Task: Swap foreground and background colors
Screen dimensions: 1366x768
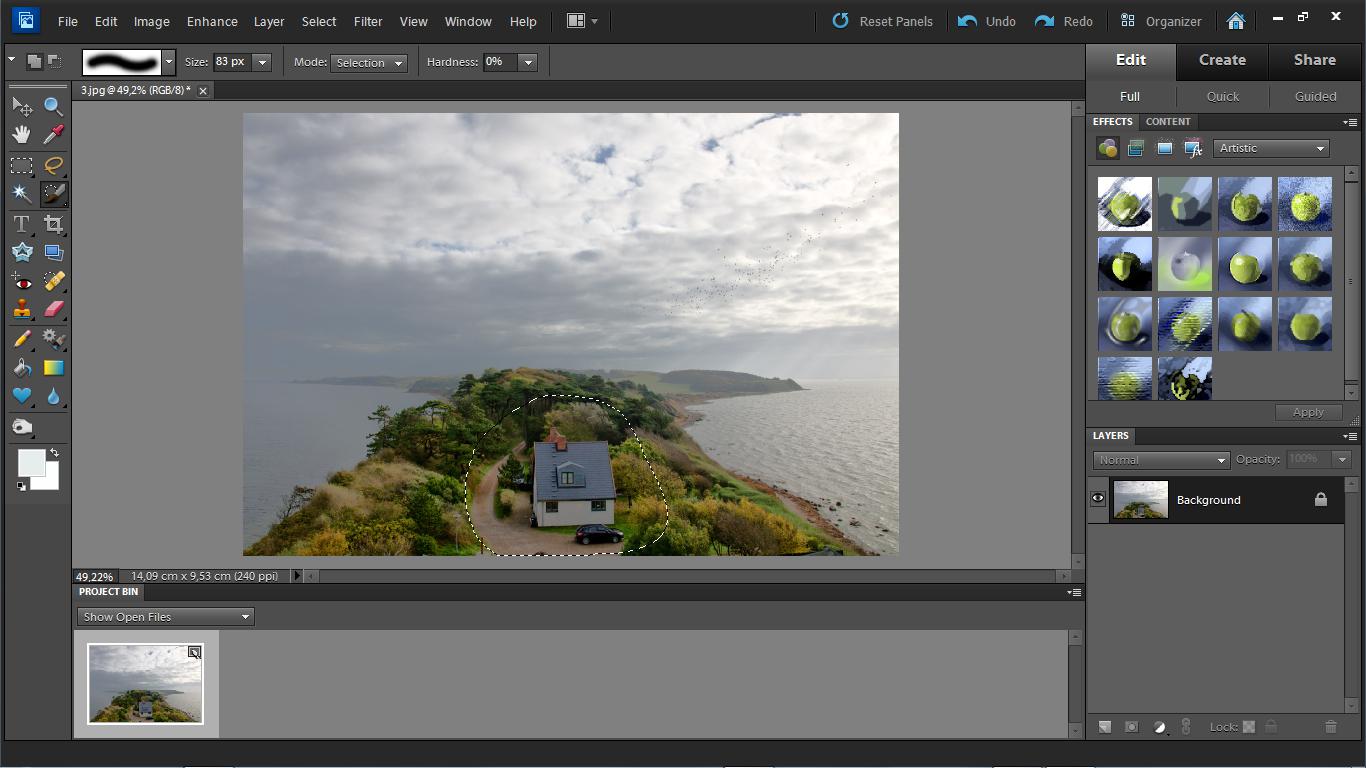Action: click(x=54, y=454)
